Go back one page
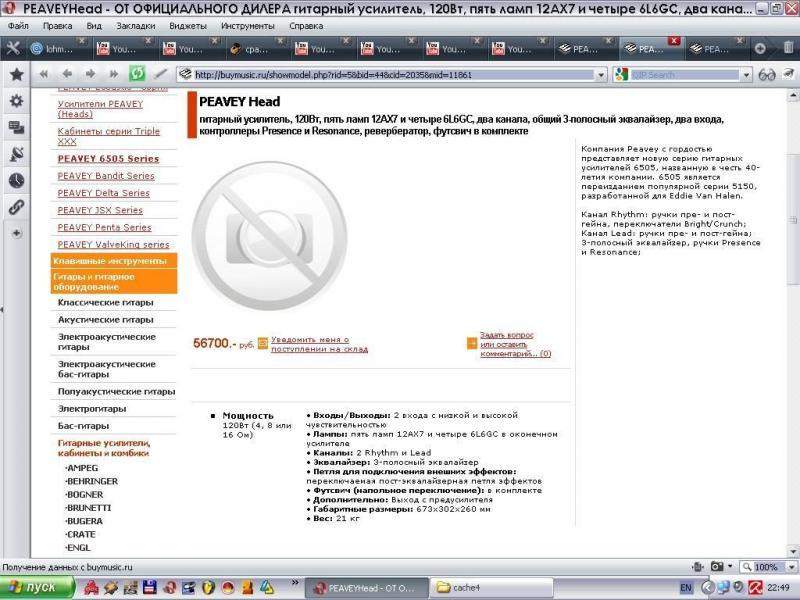 pyautogui.click(x=67, y=74)
